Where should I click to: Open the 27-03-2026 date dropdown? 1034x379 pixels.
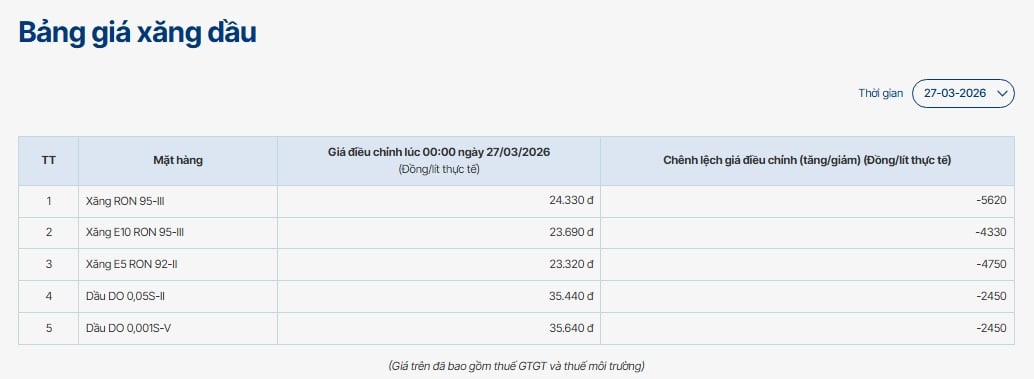point(963,94)
